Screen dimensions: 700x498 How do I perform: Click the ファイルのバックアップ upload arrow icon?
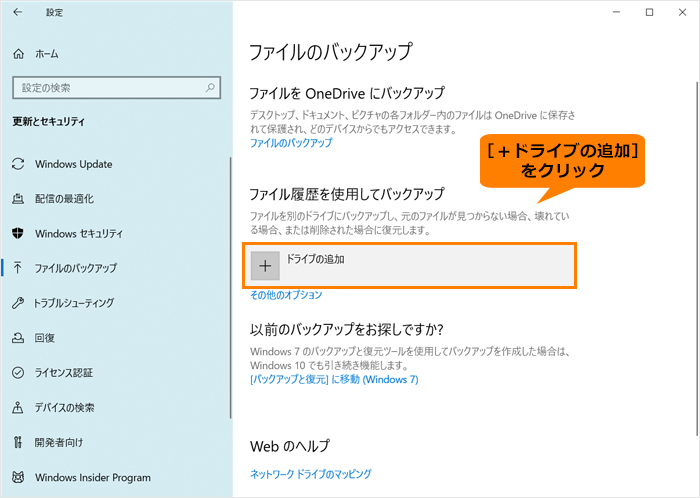pos(18,268)
